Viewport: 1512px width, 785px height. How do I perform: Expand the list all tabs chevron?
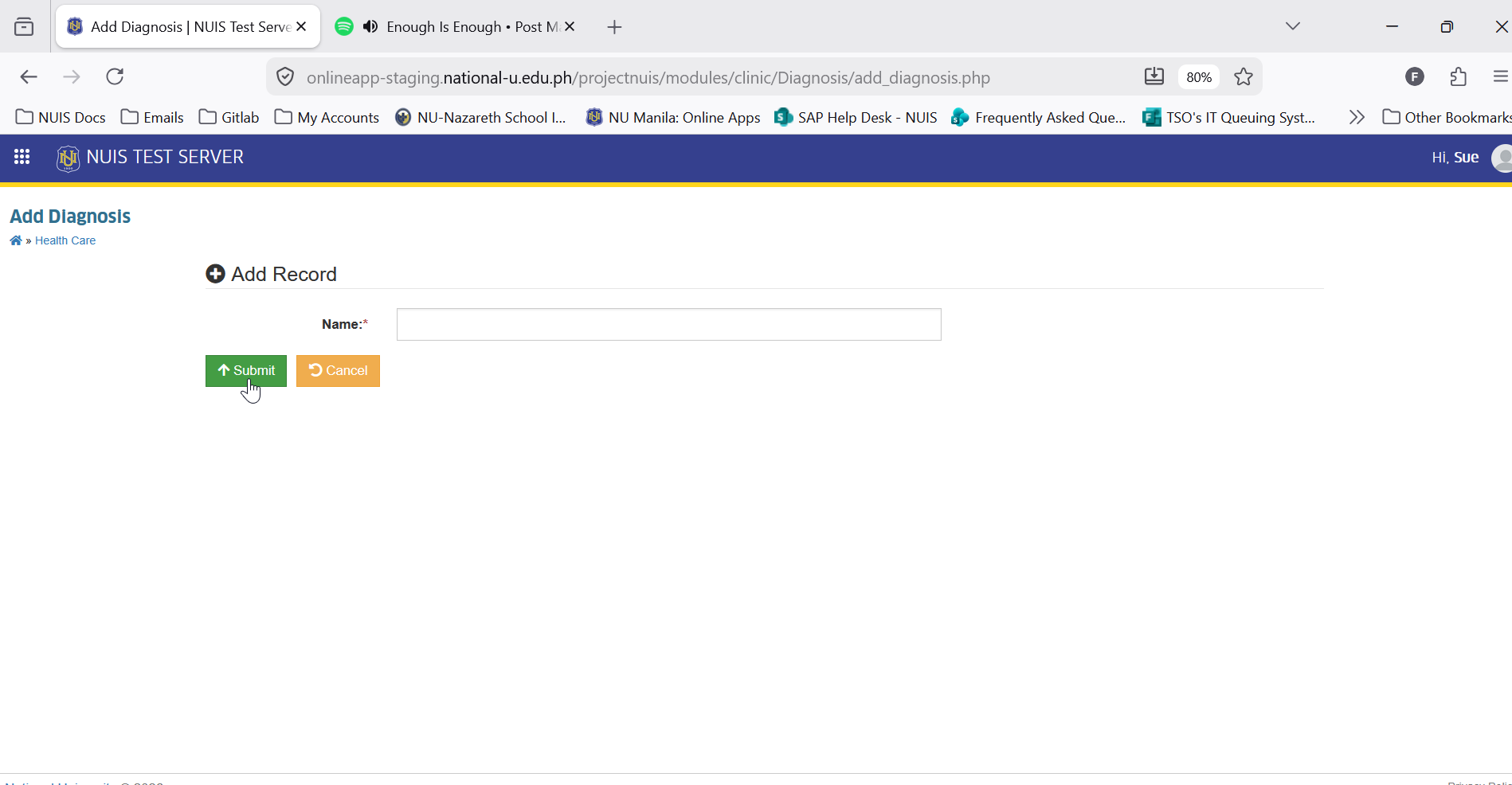tap(1293, 26)
